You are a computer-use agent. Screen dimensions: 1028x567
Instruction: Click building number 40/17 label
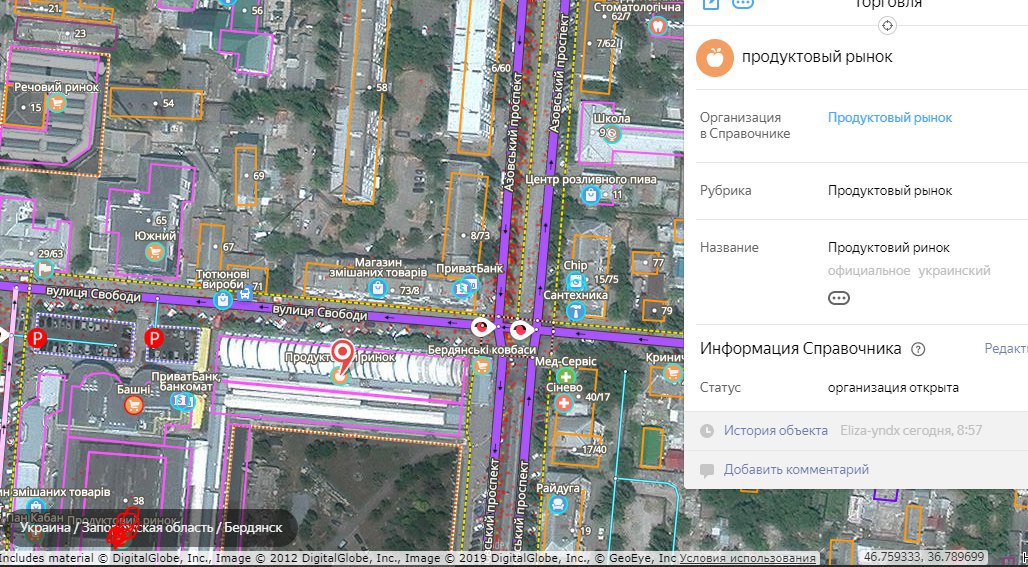pos(597,397)
